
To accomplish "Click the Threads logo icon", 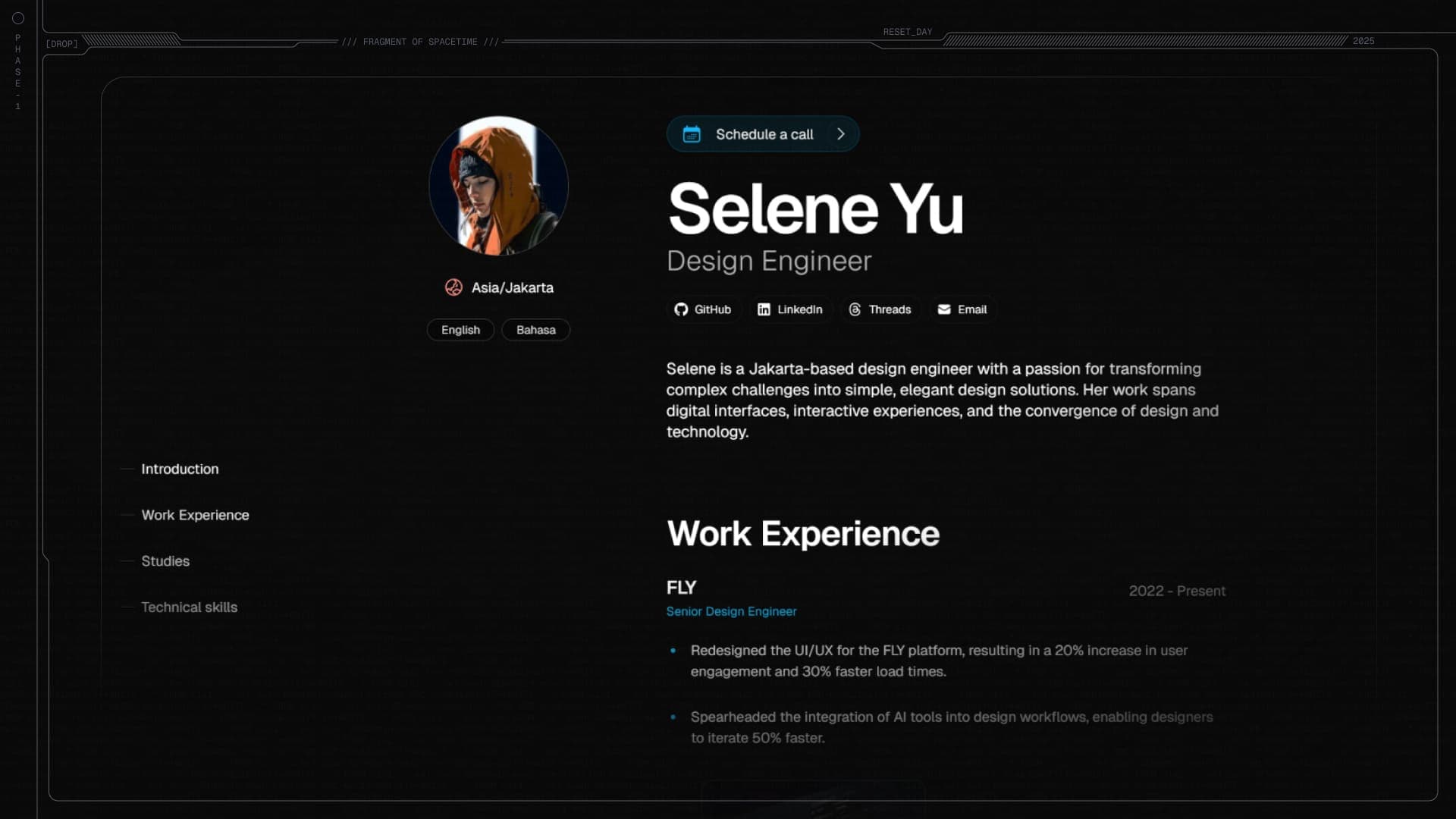I will click(855, 309).
